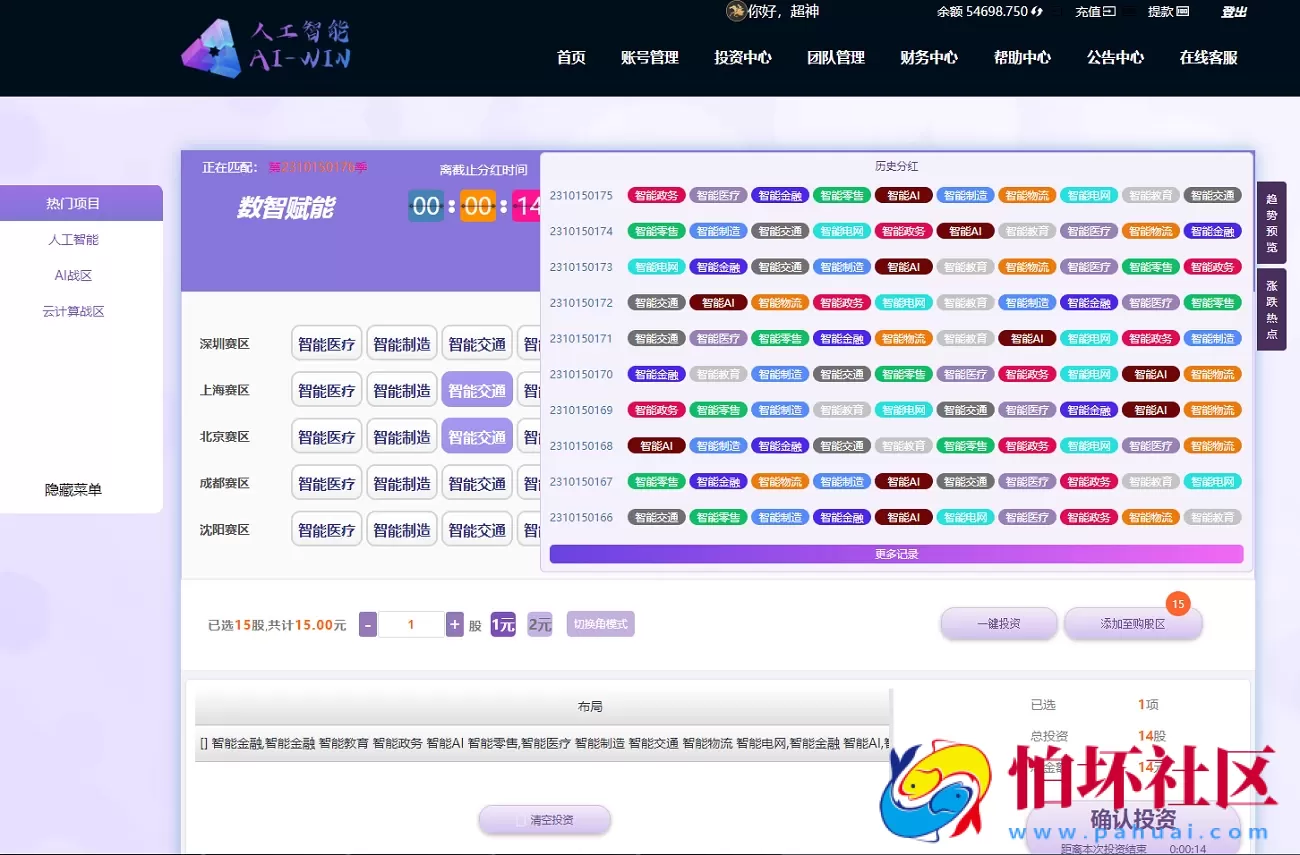Select the 1元 denomination option
The height and width of the screenshot is (855, 1300).
tap(503, 624)
